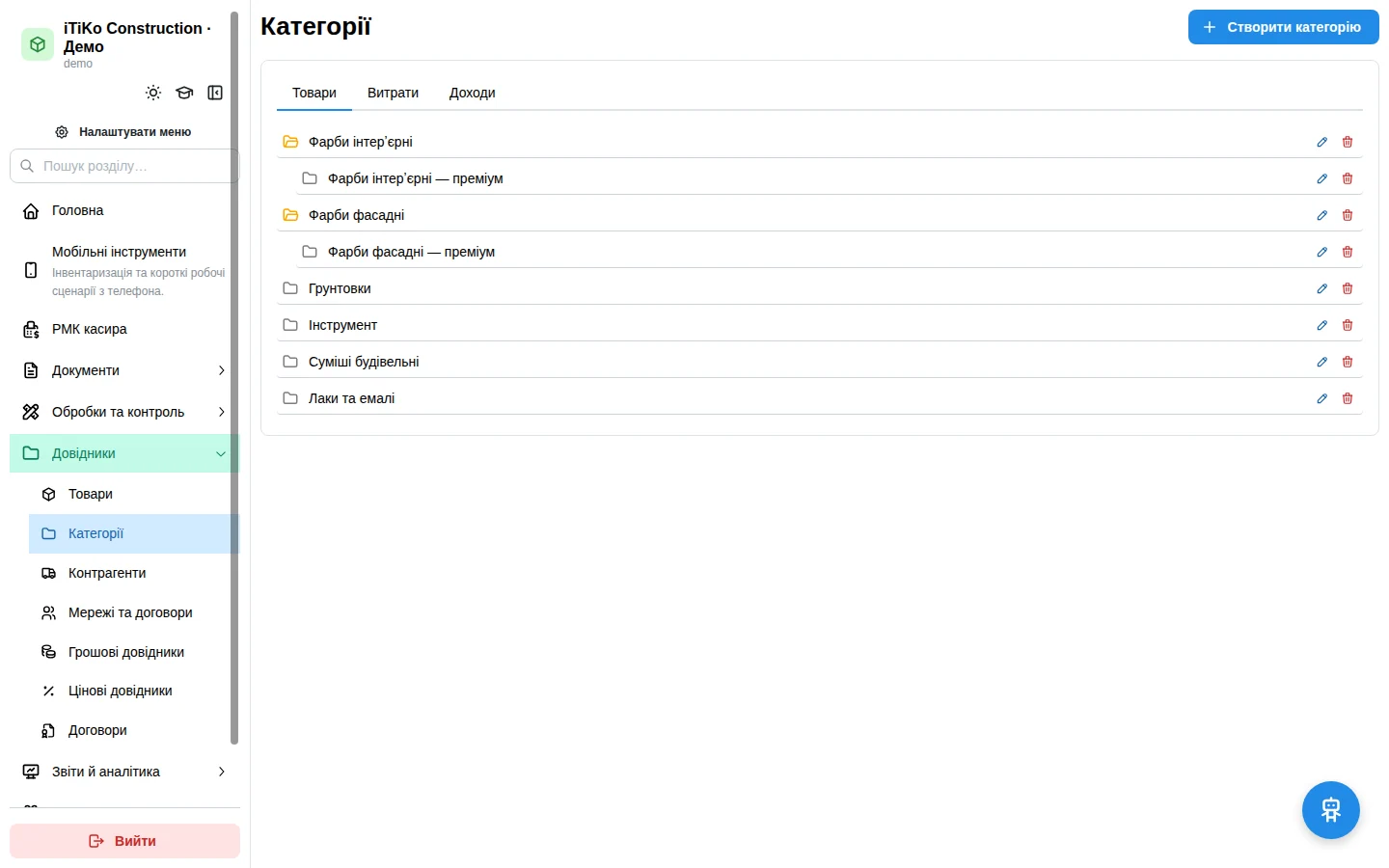
Task: Edit the Фарби інтер'єрні — преміум subcategory
Action: coord(1322,178)
